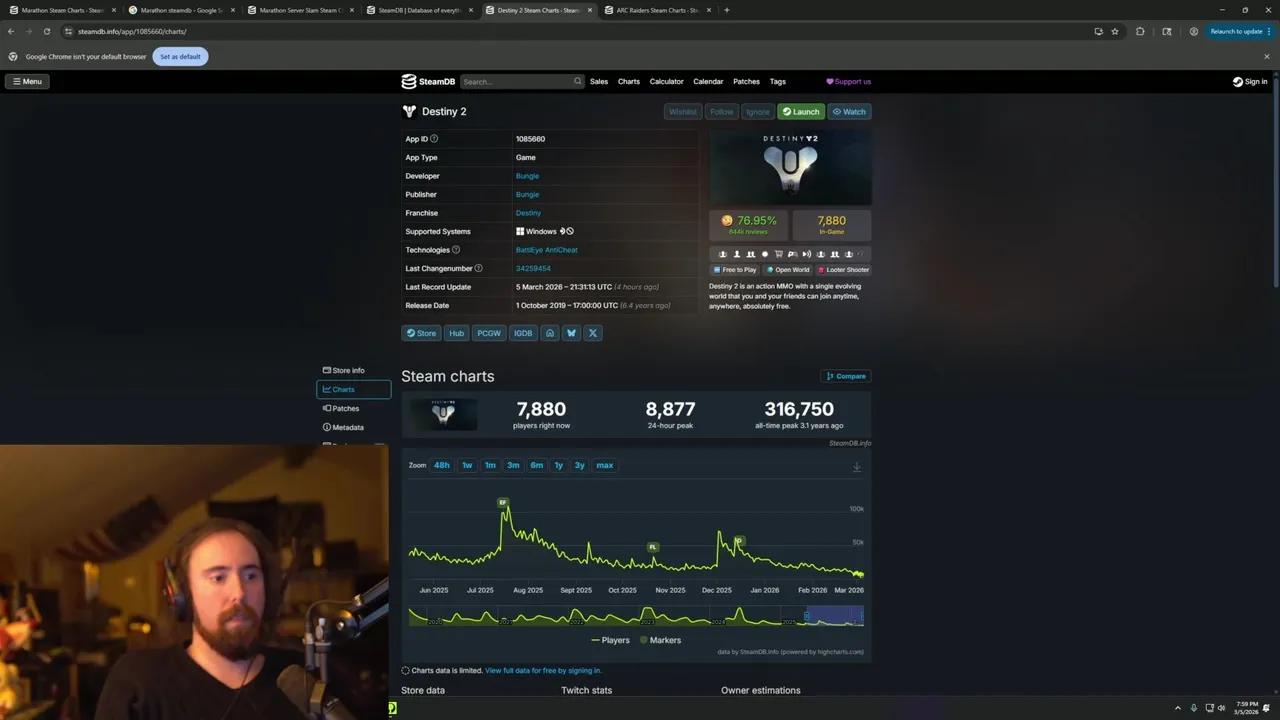Open the Menu hamburger button

click(x=27, y=82)
